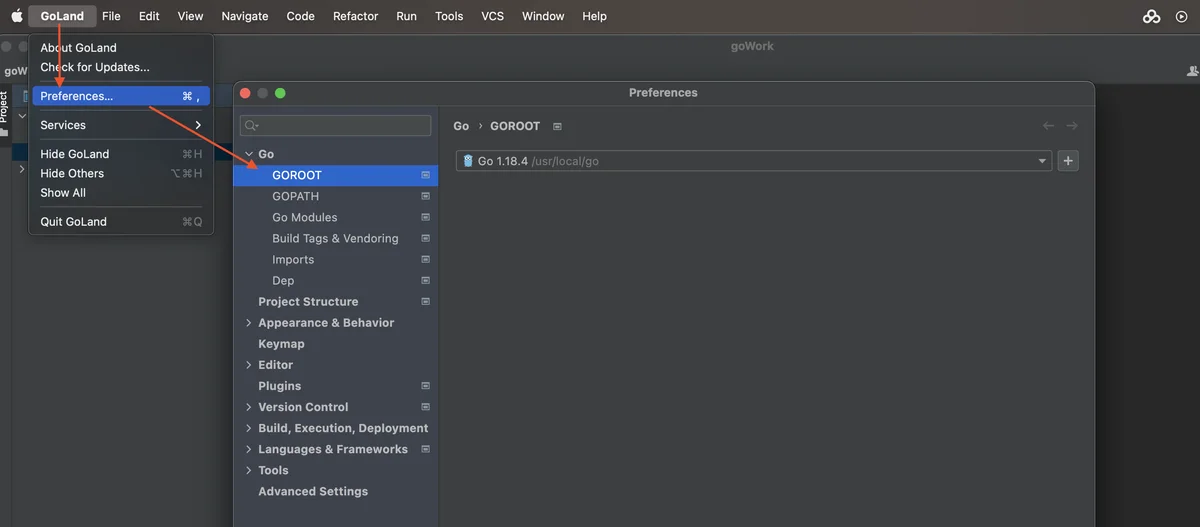The height and width of the screenshot is (527, 1200).
Task: Choose Preferences... in GoLand menu
Action: 121,96
